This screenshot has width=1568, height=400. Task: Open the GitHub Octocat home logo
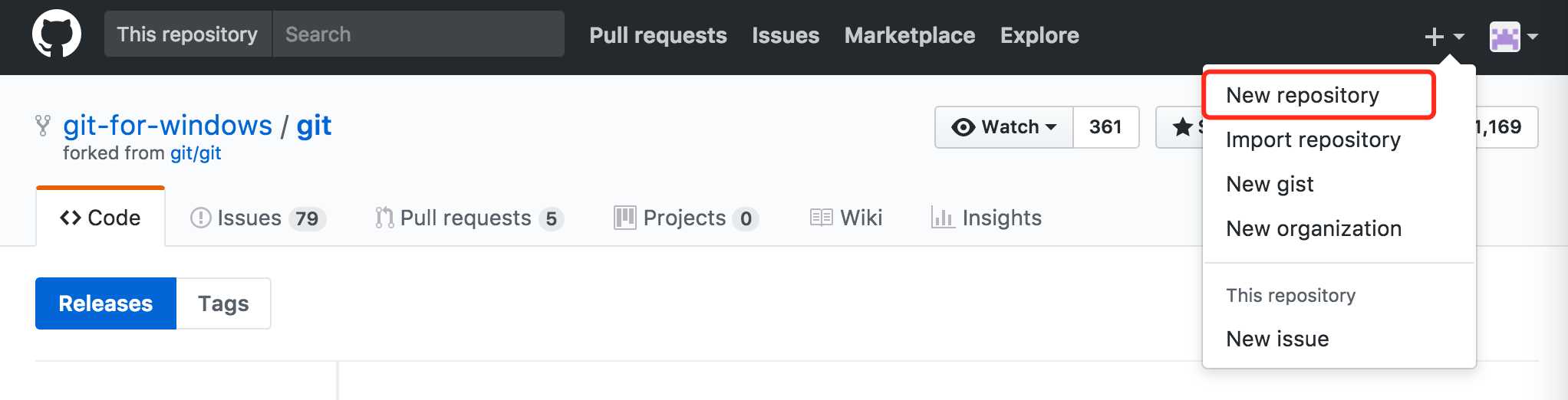56,34
